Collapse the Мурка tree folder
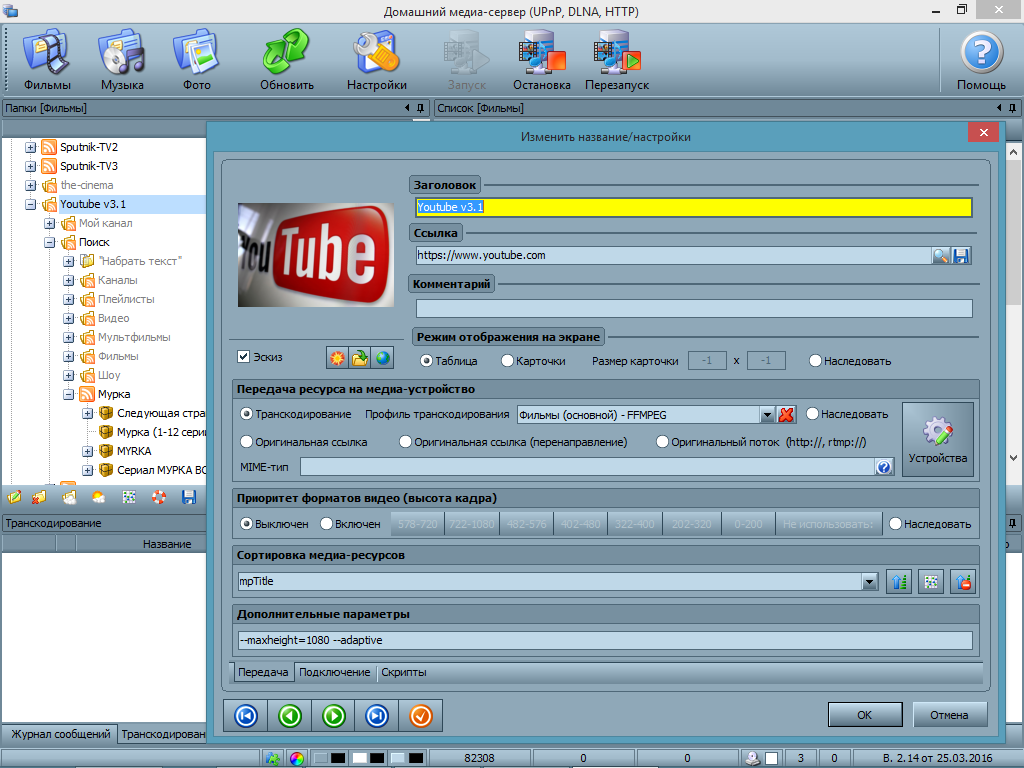The image size is (1024, 768). coord(69,394)
